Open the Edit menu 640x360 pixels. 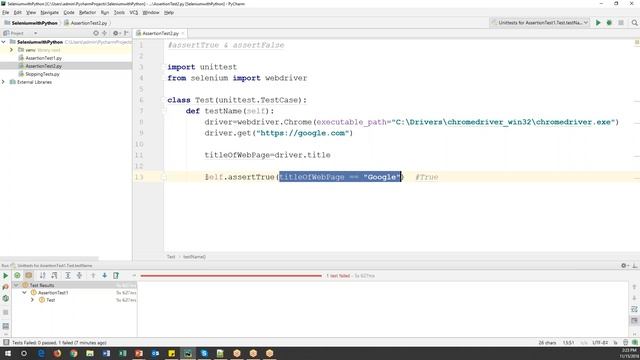18,13
